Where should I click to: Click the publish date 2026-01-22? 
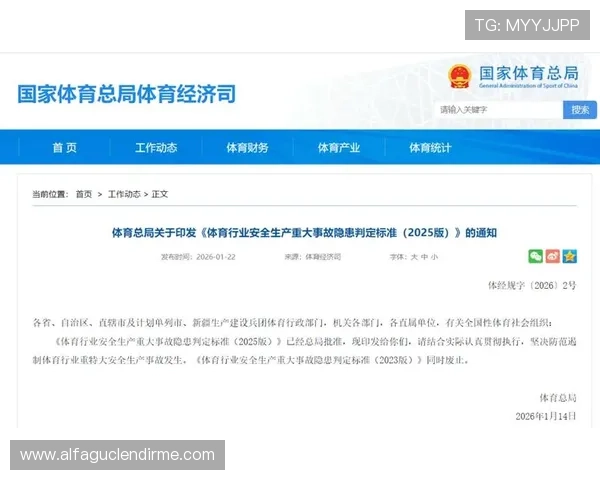(216, 257)
